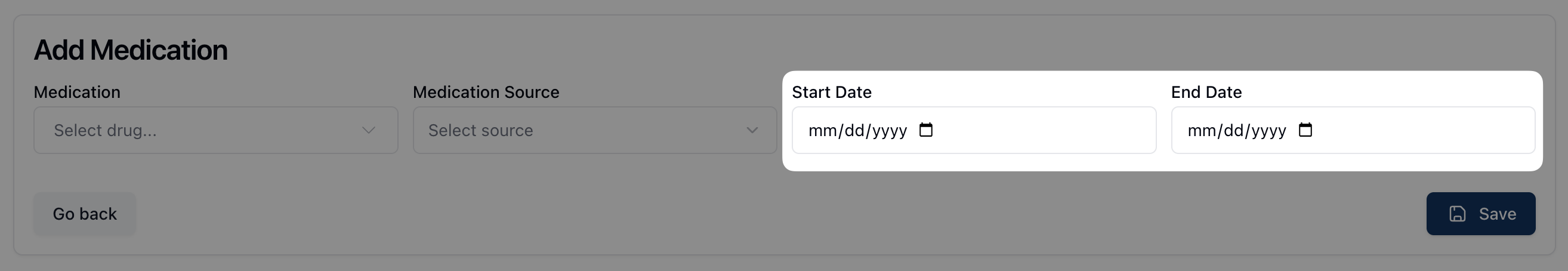
Task: Click the End Date field label
Action: click(1206, 93)
